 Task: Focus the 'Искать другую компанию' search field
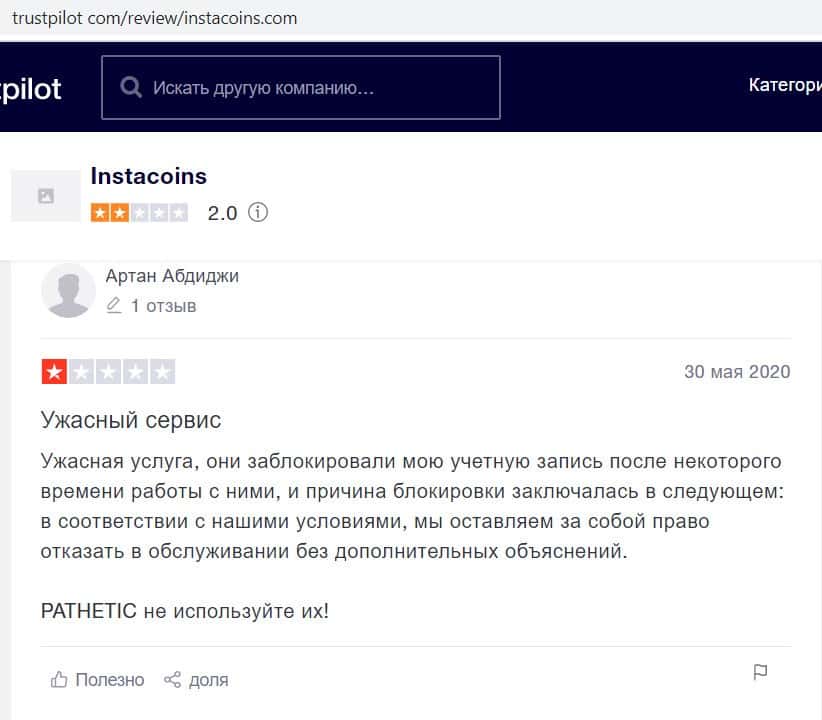[301, 88]
